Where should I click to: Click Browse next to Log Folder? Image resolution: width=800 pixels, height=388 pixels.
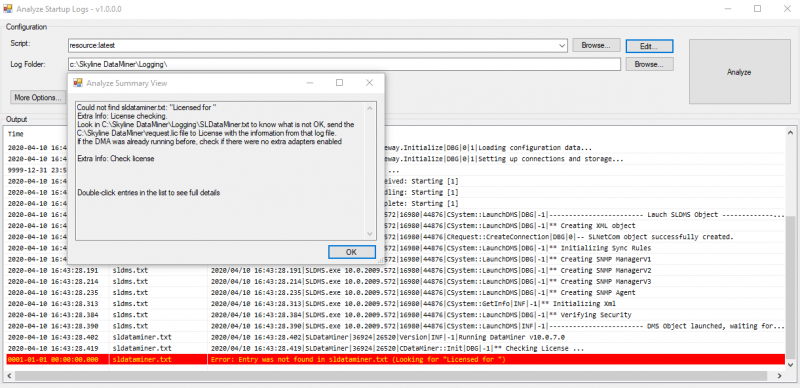tap(649, 64)
